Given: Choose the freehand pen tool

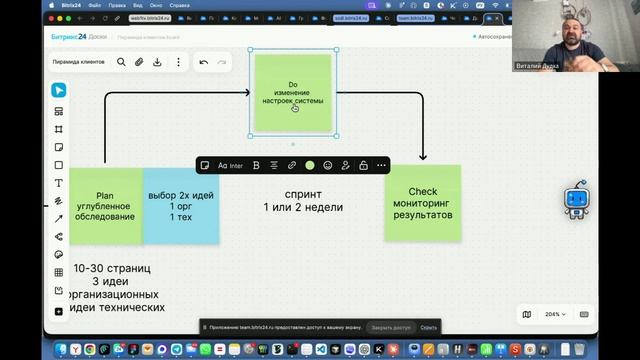Looking at the screenshot, I should point(59,201).
